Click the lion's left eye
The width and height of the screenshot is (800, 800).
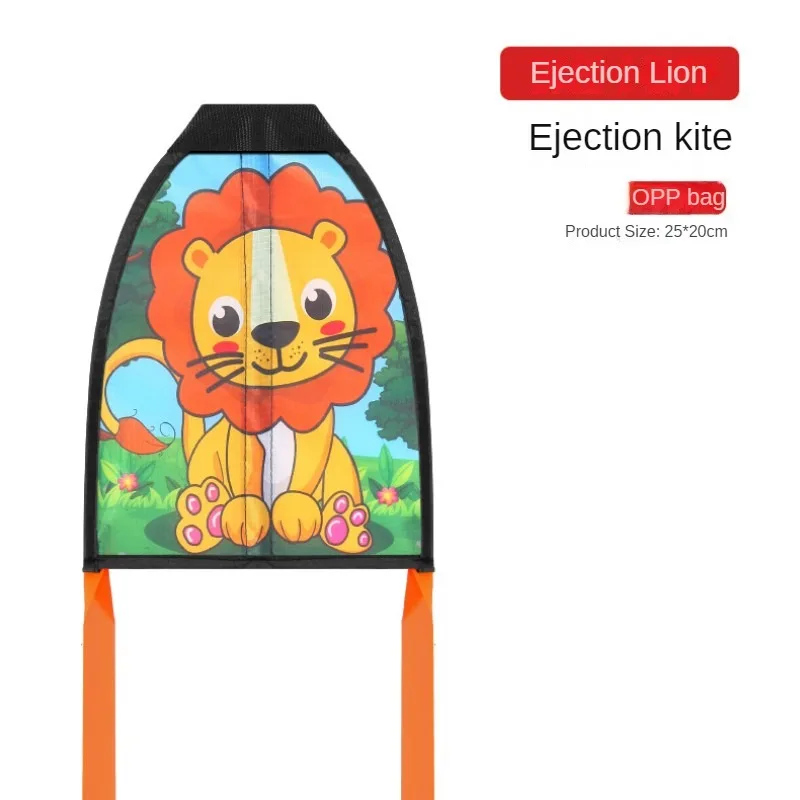226,316
